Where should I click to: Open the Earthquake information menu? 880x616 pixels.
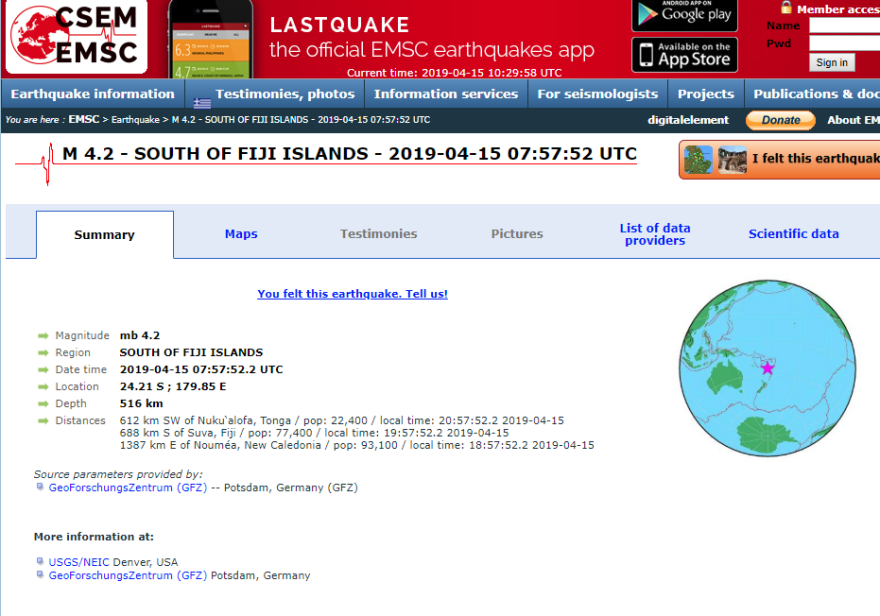click(92, 94)
